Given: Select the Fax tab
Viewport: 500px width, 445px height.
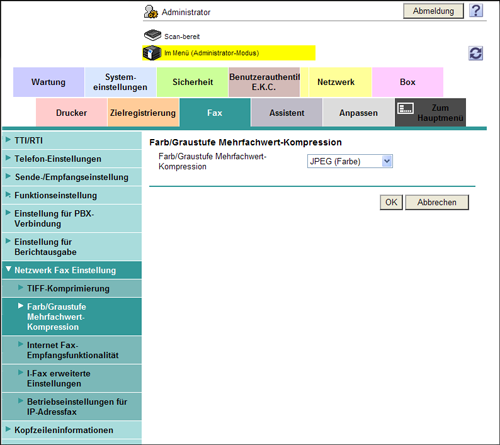Looking at the screenshot, I should [215, 113].
